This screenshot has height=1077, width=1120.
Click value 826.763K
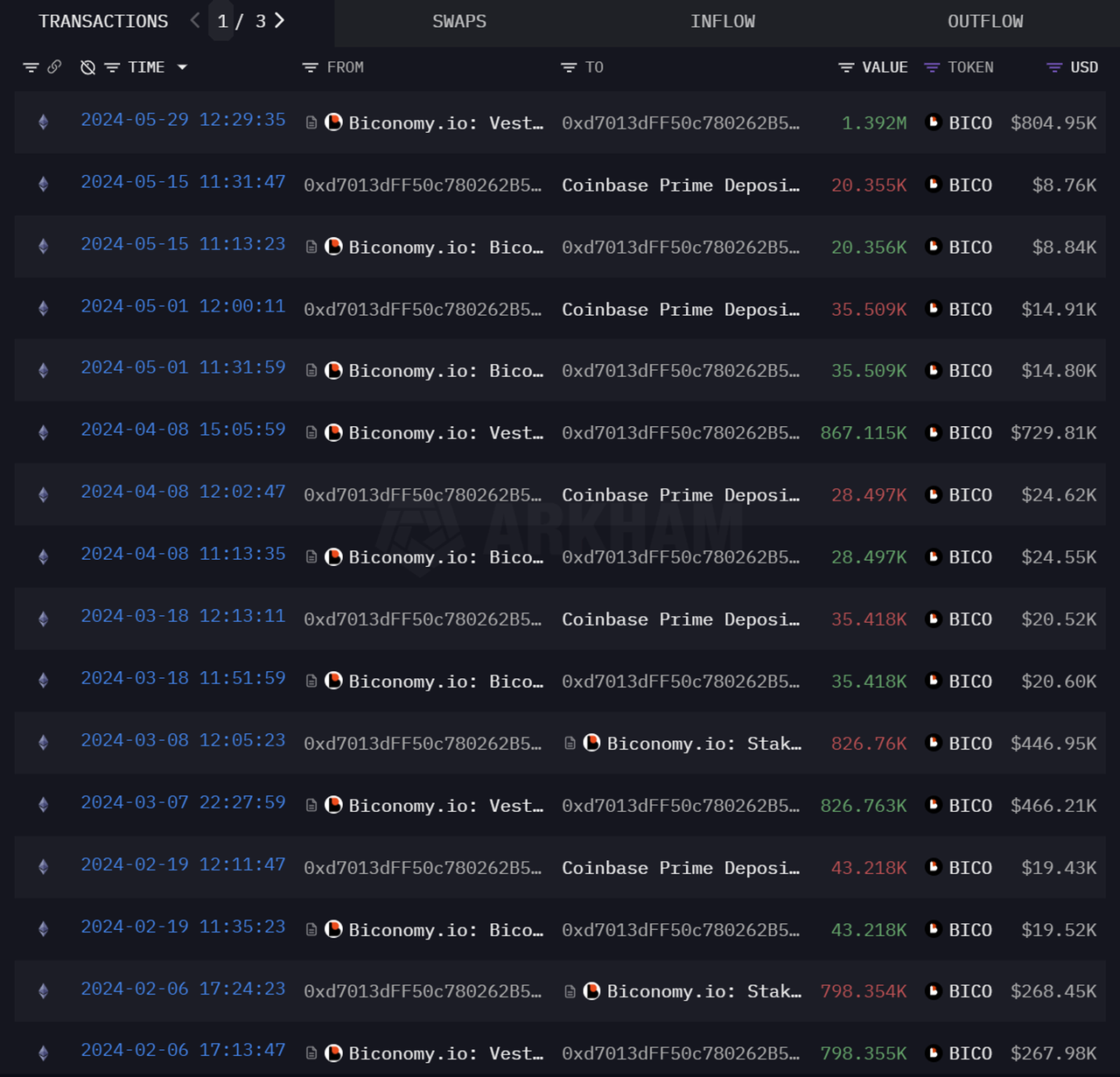pyautogui.click(x=864, y=806)
